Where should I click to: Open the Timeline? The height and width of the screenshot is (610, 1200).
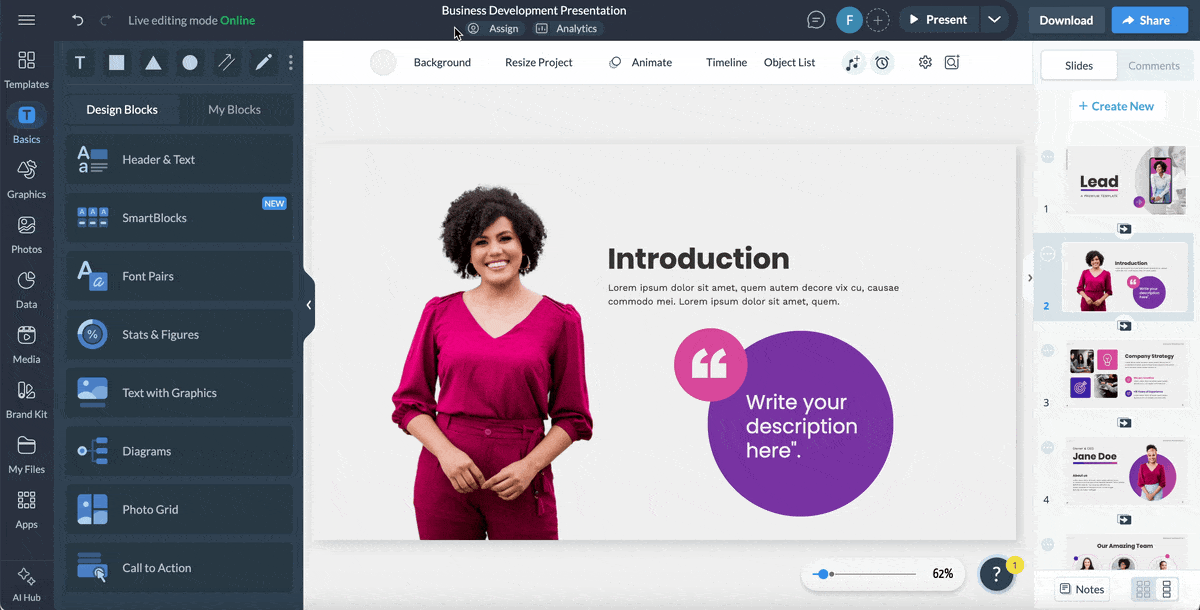[x=726, y=62]
